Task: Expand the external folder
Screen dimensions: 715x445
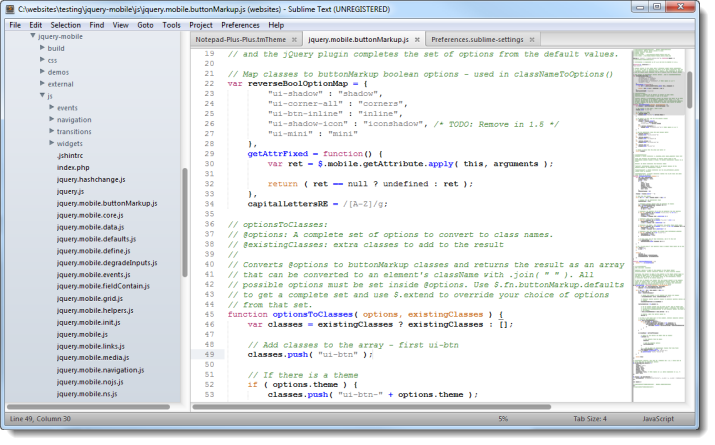Action: [x=42, y=83]
